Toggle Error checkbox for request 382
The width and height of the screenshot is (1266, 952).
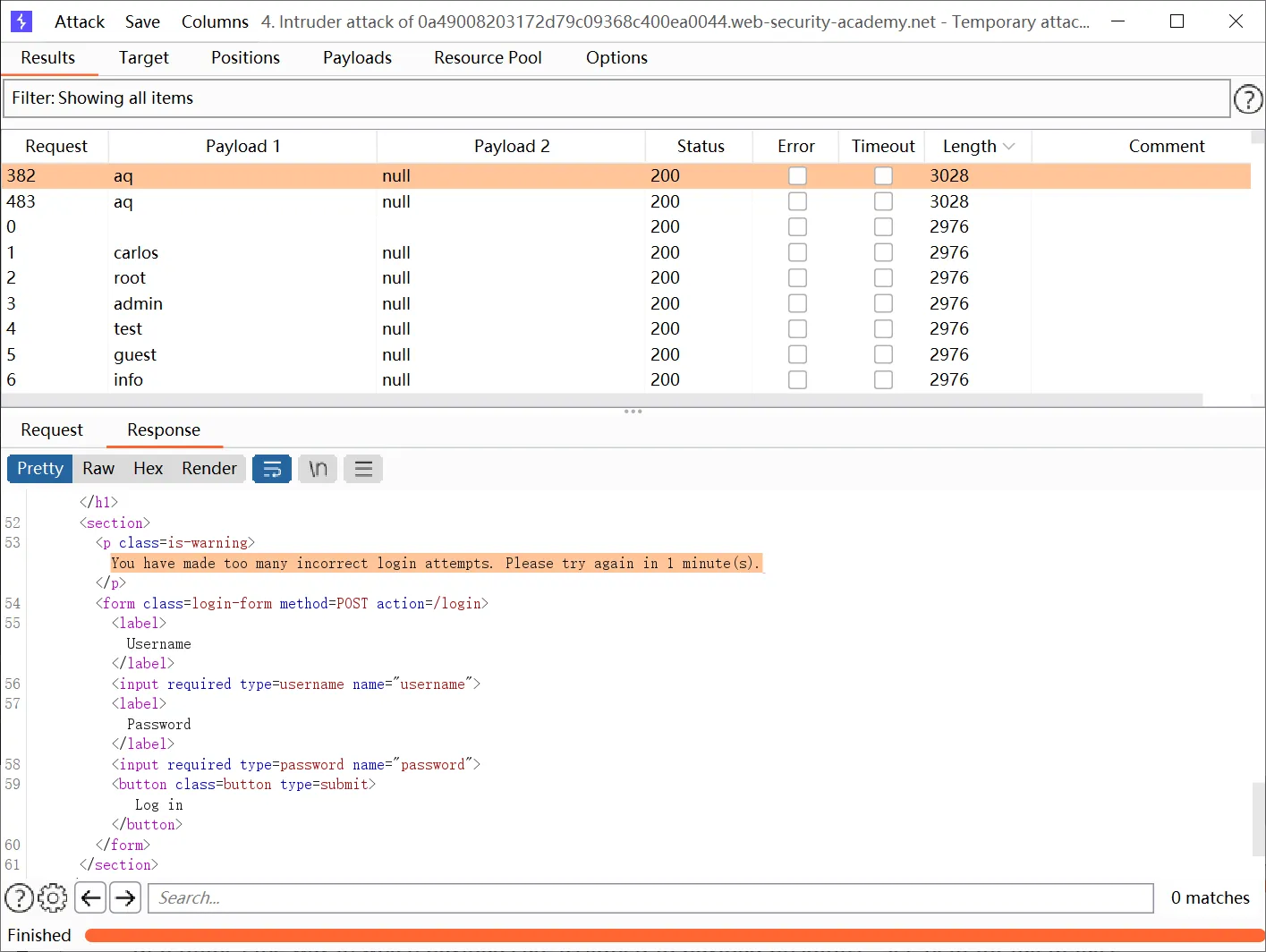797,176
